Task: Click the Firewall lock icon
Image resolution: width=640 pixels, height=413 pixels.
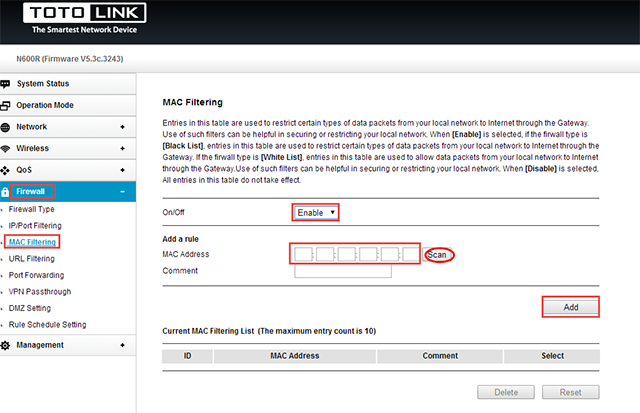Action: coord(5,192)
